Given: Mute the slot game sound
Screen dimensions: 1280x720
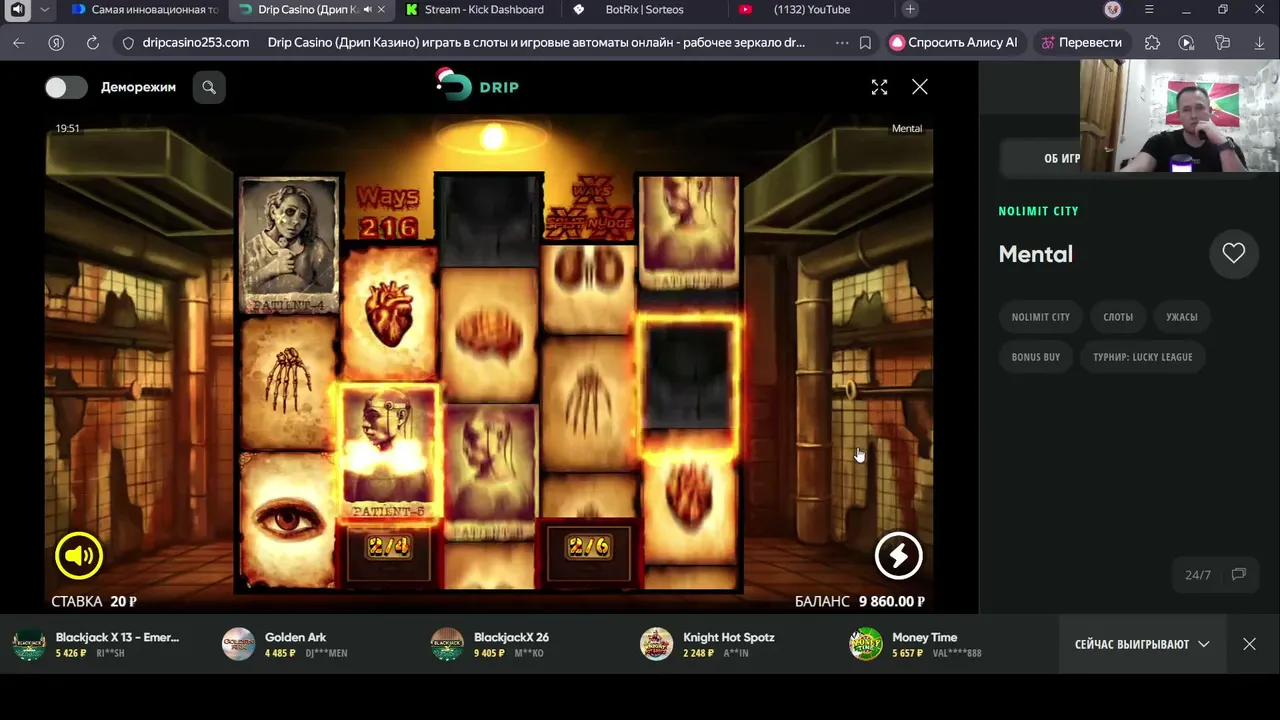Looking at the screenshot, I should point(79,556).
